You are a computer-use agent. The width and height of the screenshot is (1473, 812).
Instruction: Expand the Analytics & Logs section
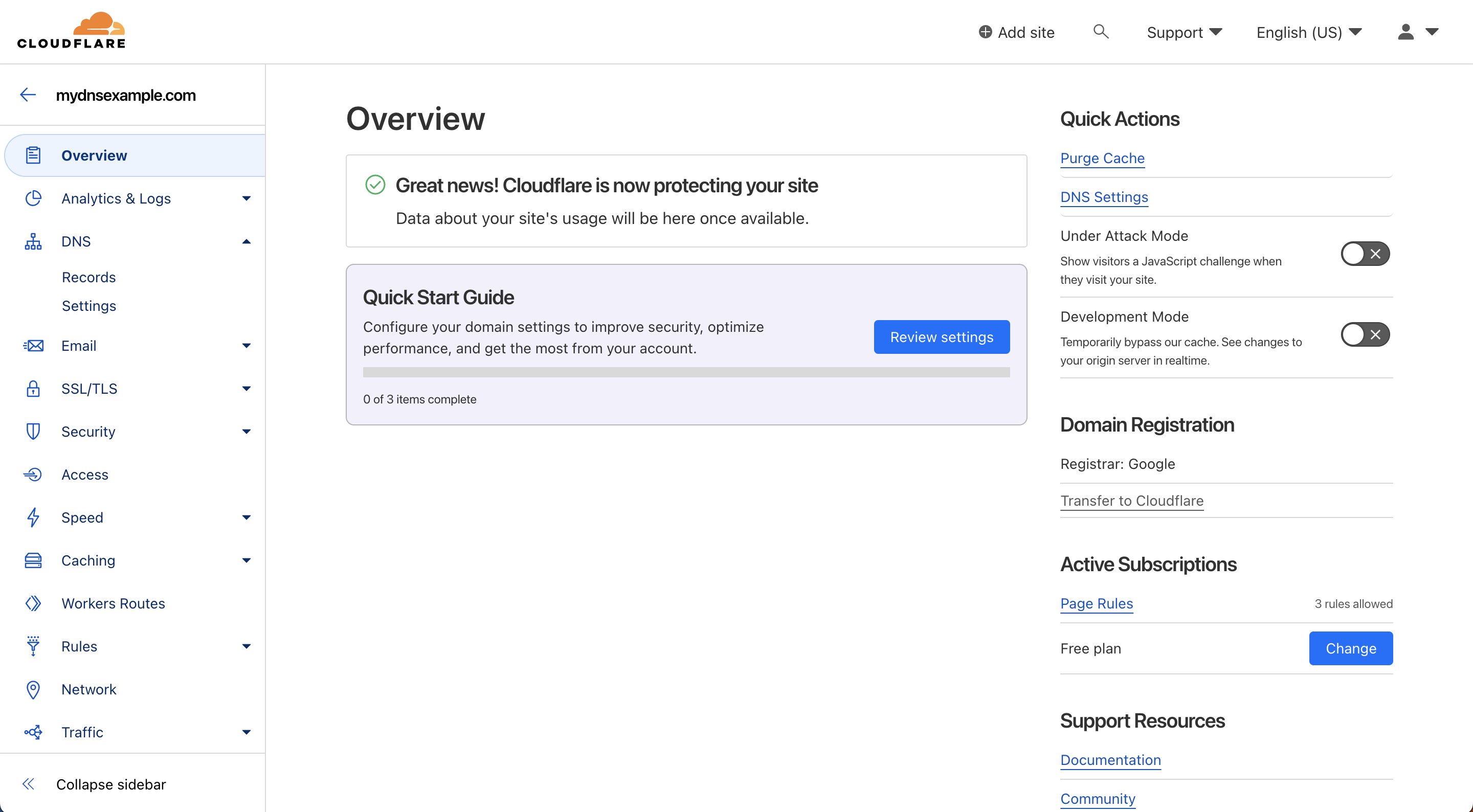(x=246, y=198)
